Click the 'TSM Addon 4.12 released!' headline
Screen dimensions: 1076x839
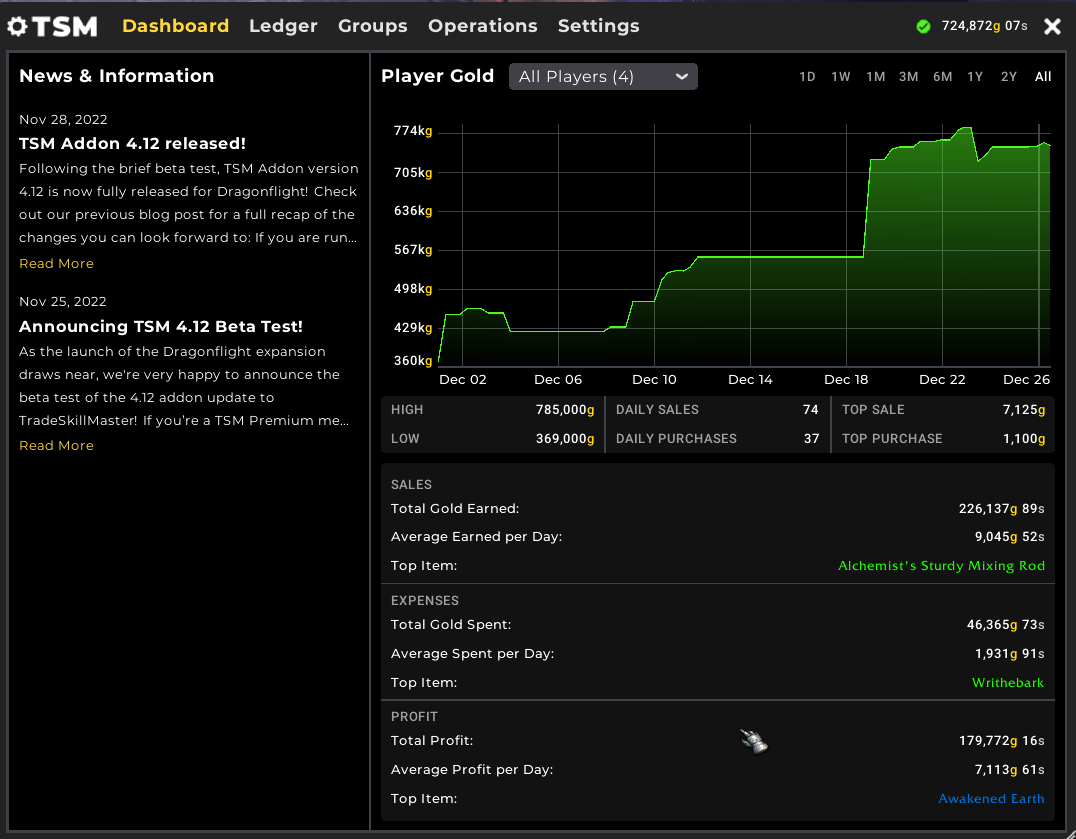coord(132,143)
